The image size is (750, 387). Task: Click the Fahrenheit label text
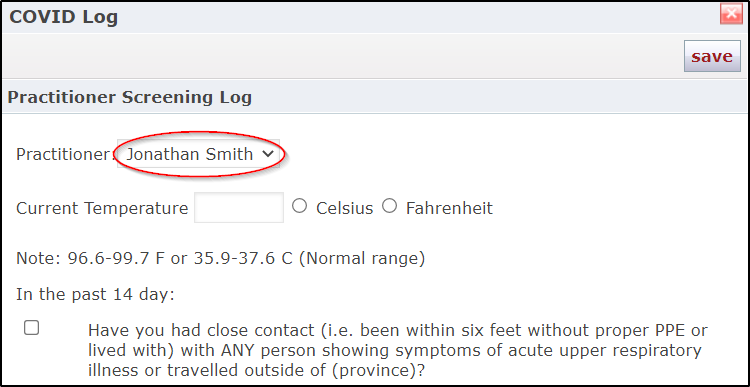click(449, 209)
